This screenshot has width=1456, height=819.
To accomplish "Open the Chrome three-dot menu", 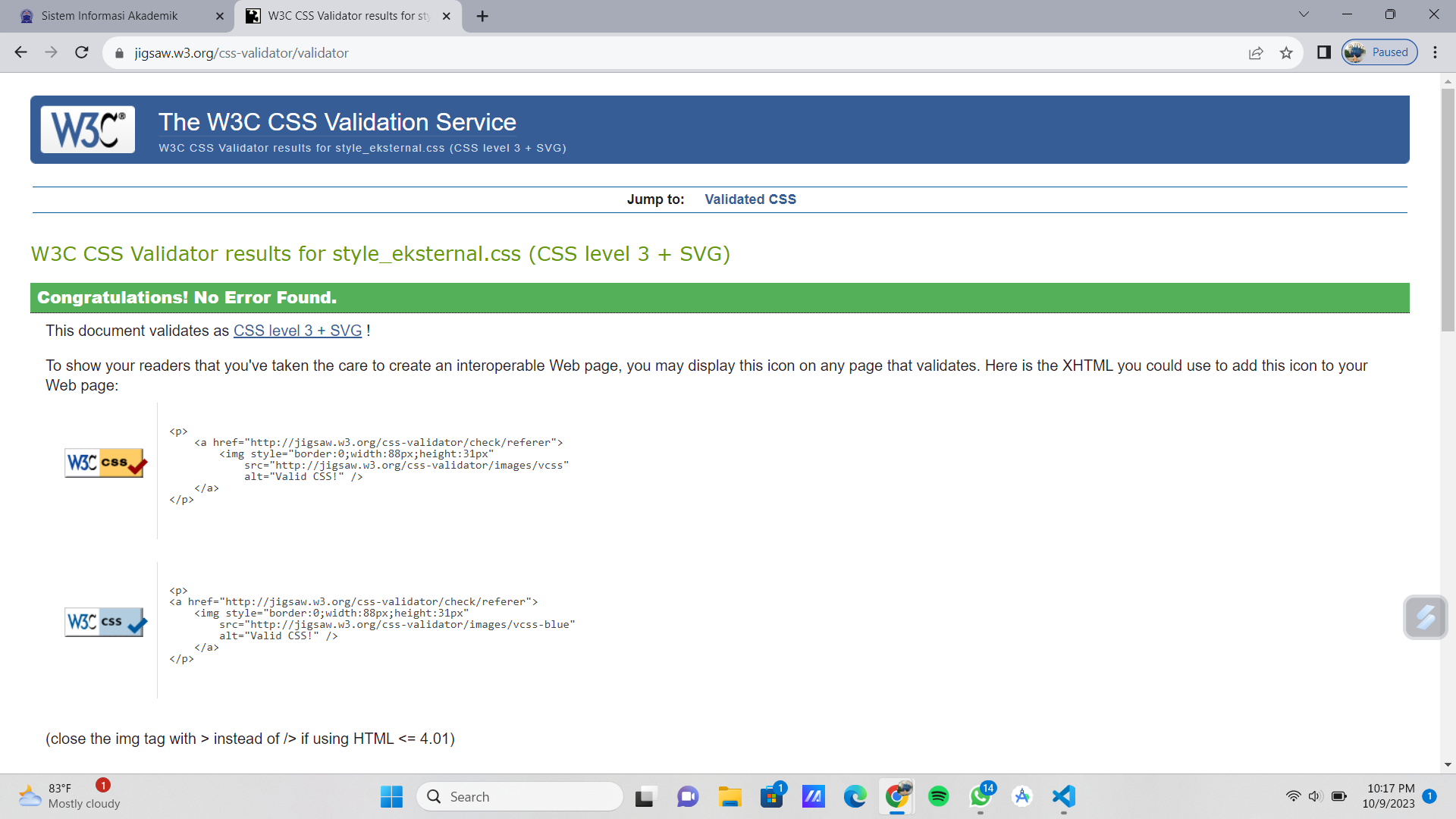I will click(x=1436, y=52).
